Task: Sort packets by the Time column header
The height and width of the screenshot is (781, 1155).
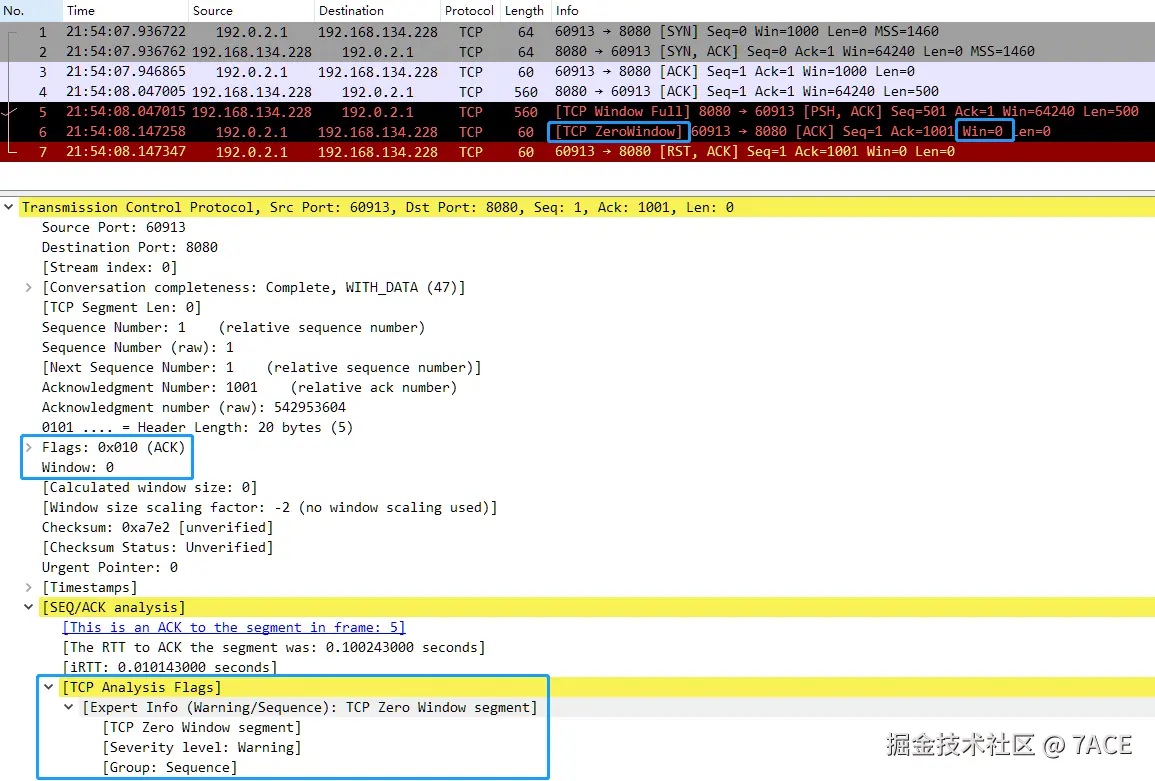Action: 125,10
